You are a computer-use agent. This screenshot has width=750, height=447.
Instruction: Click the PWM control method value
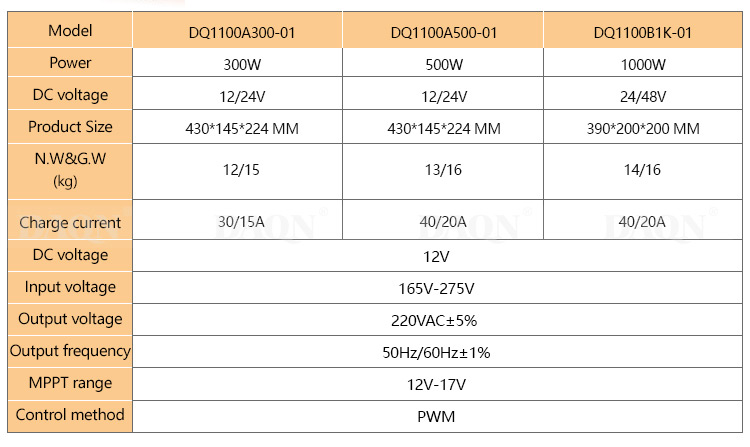pyautogui.click(x=437, y=417)
